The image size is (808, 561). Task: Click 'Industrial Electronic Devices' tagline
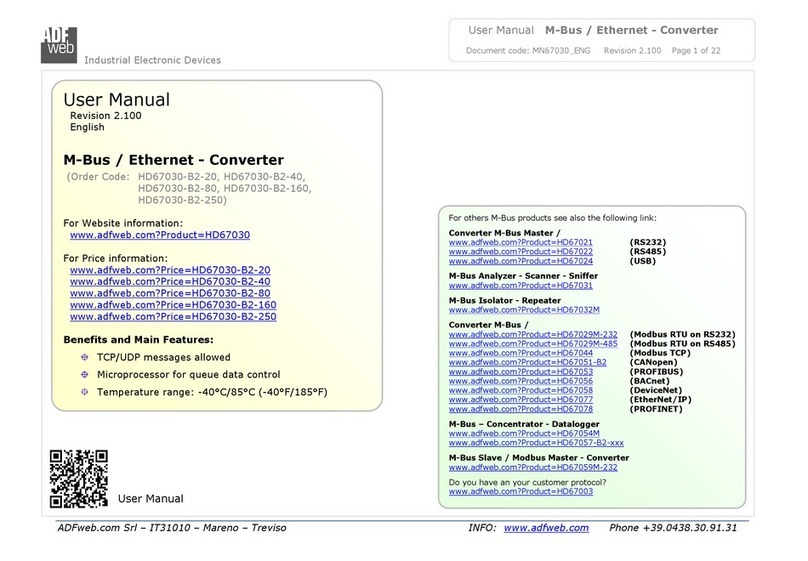[x=153, y=60]
